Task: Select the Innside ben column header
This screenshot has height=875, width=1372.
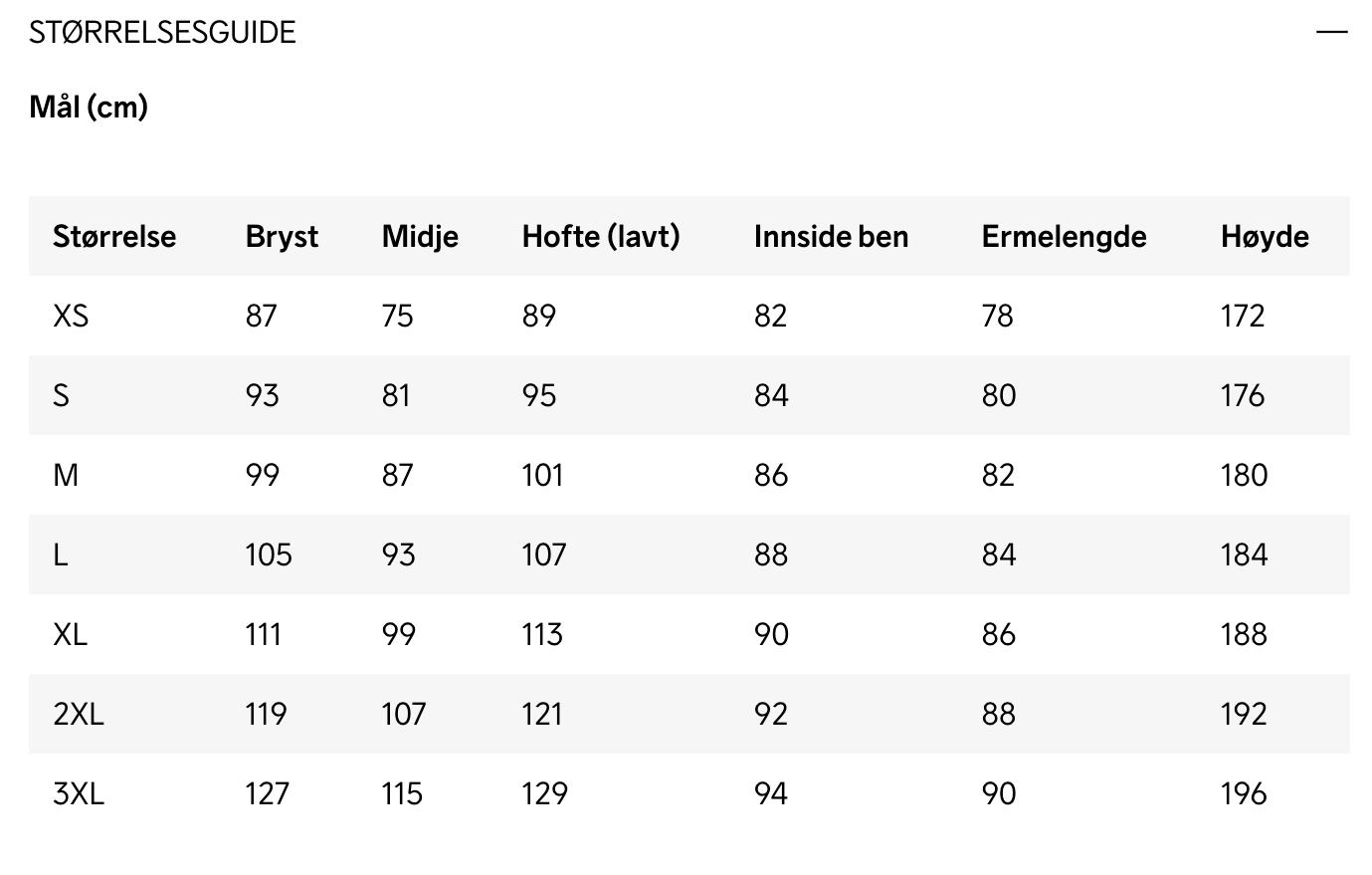Action: pyautogui.click(x=831, y=236)
